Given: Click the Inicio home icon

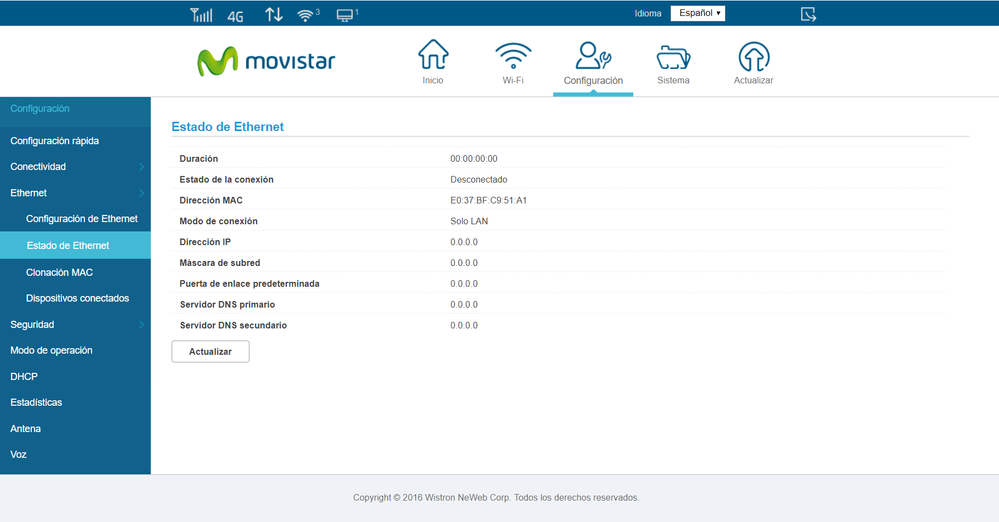Looking at the screenshot, I should click(x=432, y=57).
